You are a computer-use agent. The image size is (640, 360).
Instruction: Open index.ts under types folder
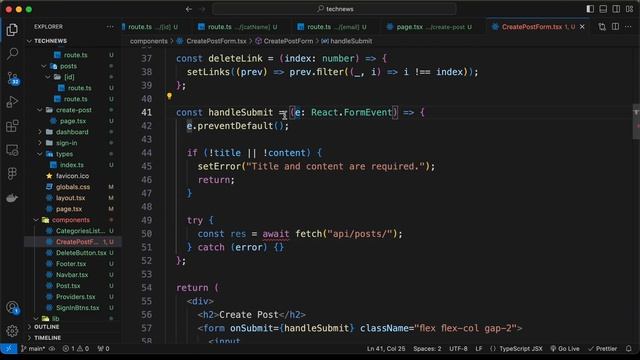point(73,165)
